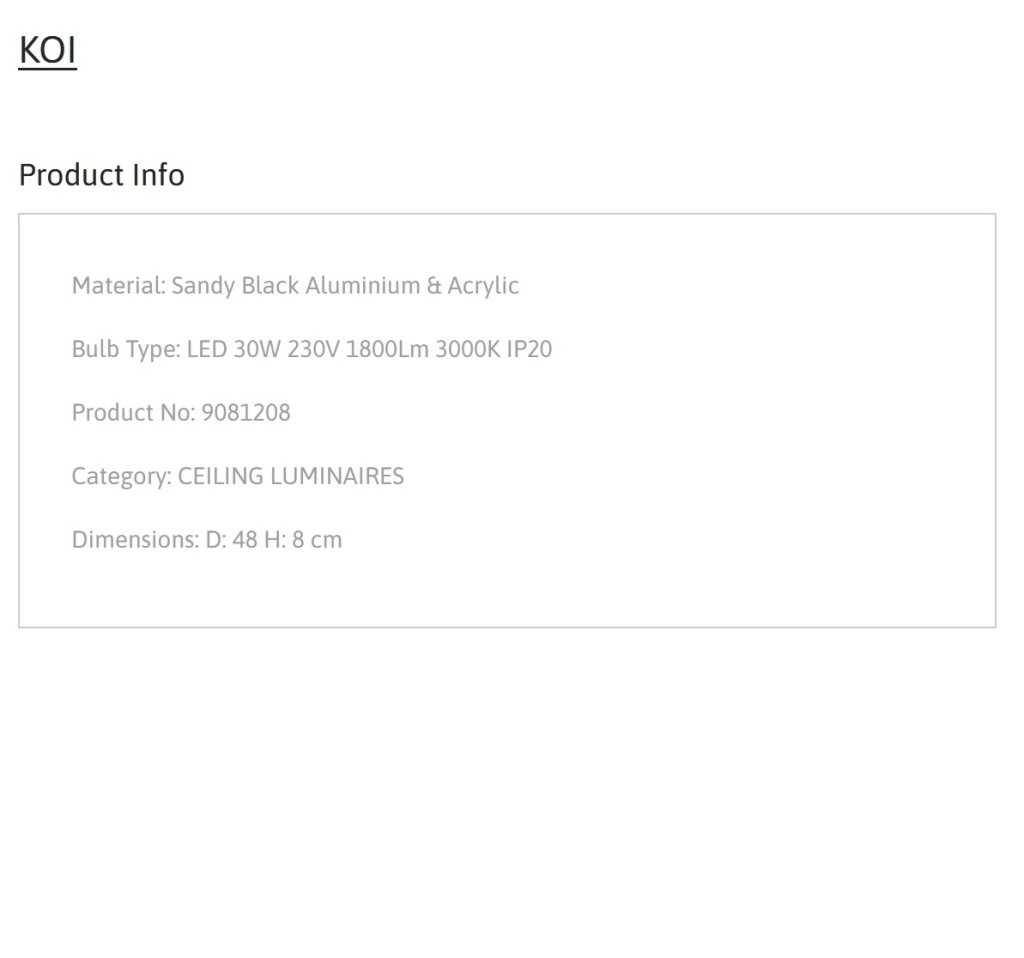Select the Material label text
Image resolution: width=1024 pixels, height=958 pixels.
pos(119,285)
